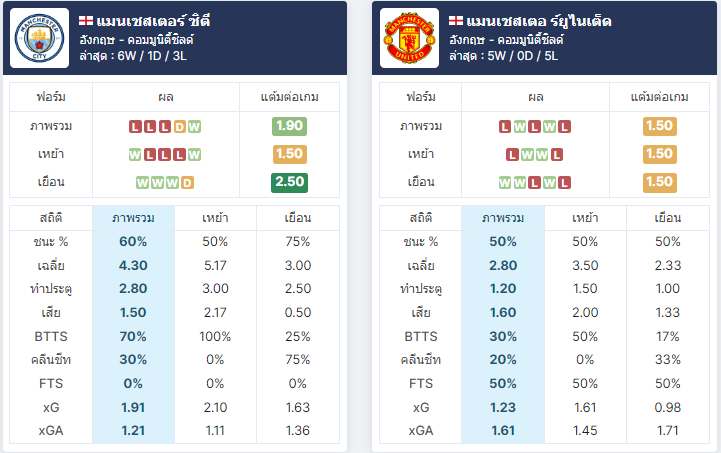Select เยือน stats tab for Manchester City

point(298,218)
